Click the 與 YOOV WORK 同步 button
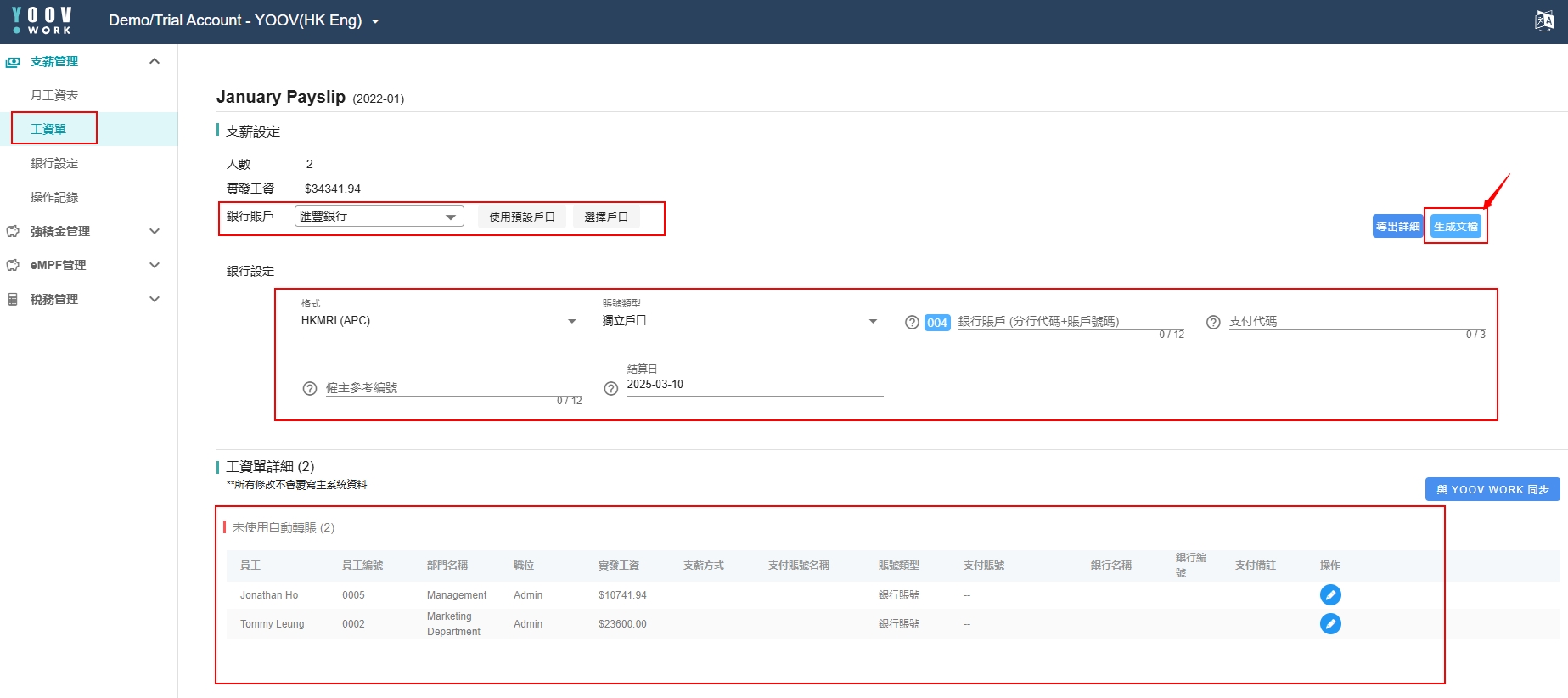The height and width of the screenshot is (698, 1568). [1492, 489]
